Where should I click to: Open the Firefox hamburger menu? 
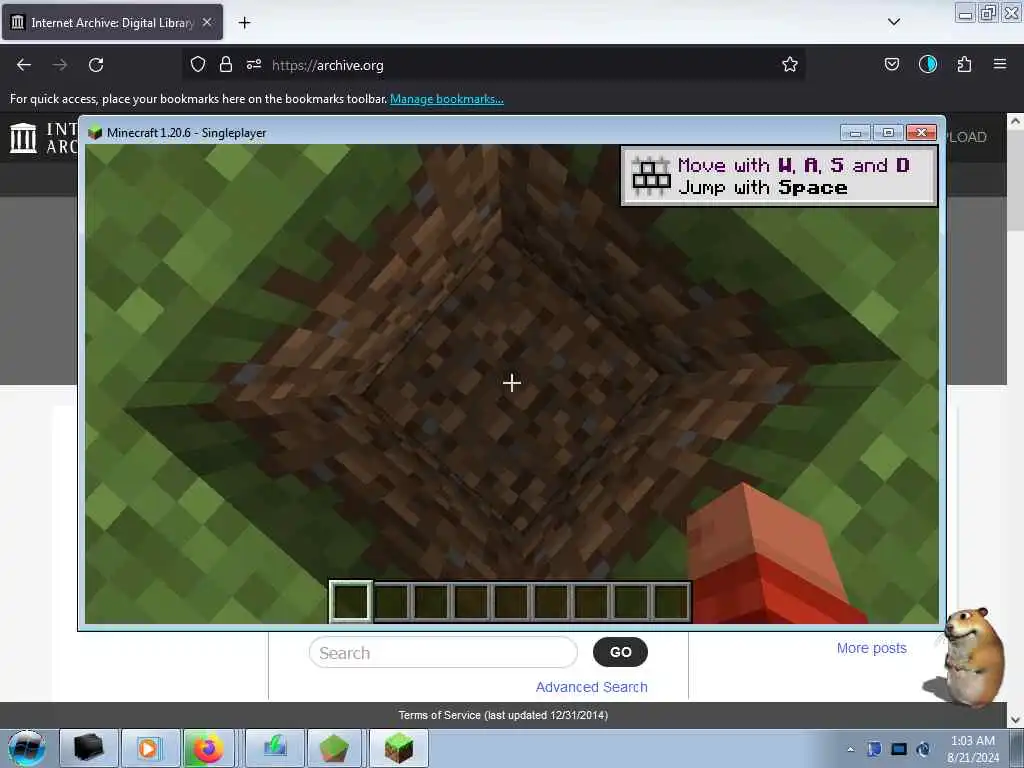1000,64
